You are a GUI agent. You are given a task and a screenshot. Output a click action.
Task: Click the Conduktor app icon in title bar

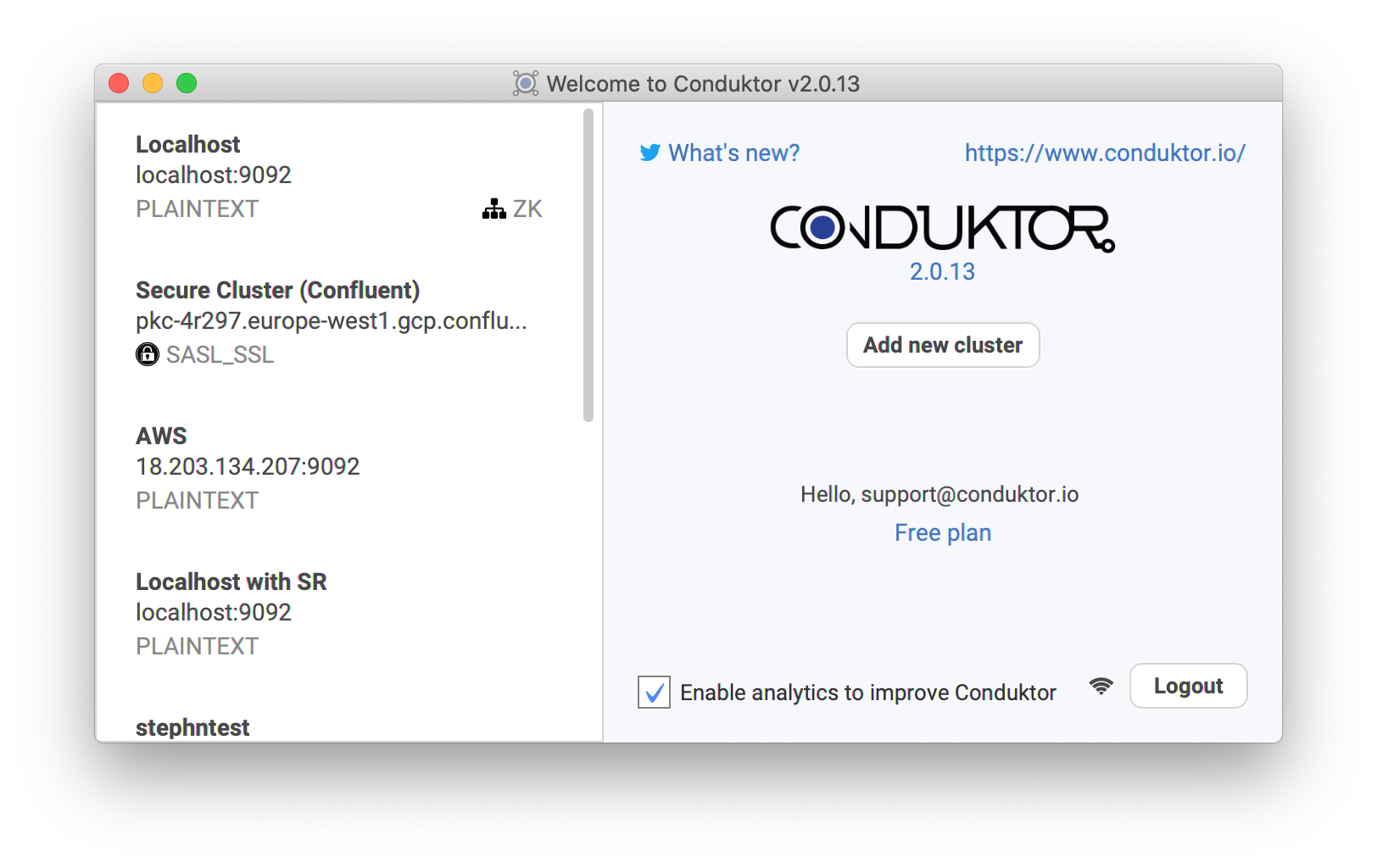pyautogui.click(x=526, y=83)
